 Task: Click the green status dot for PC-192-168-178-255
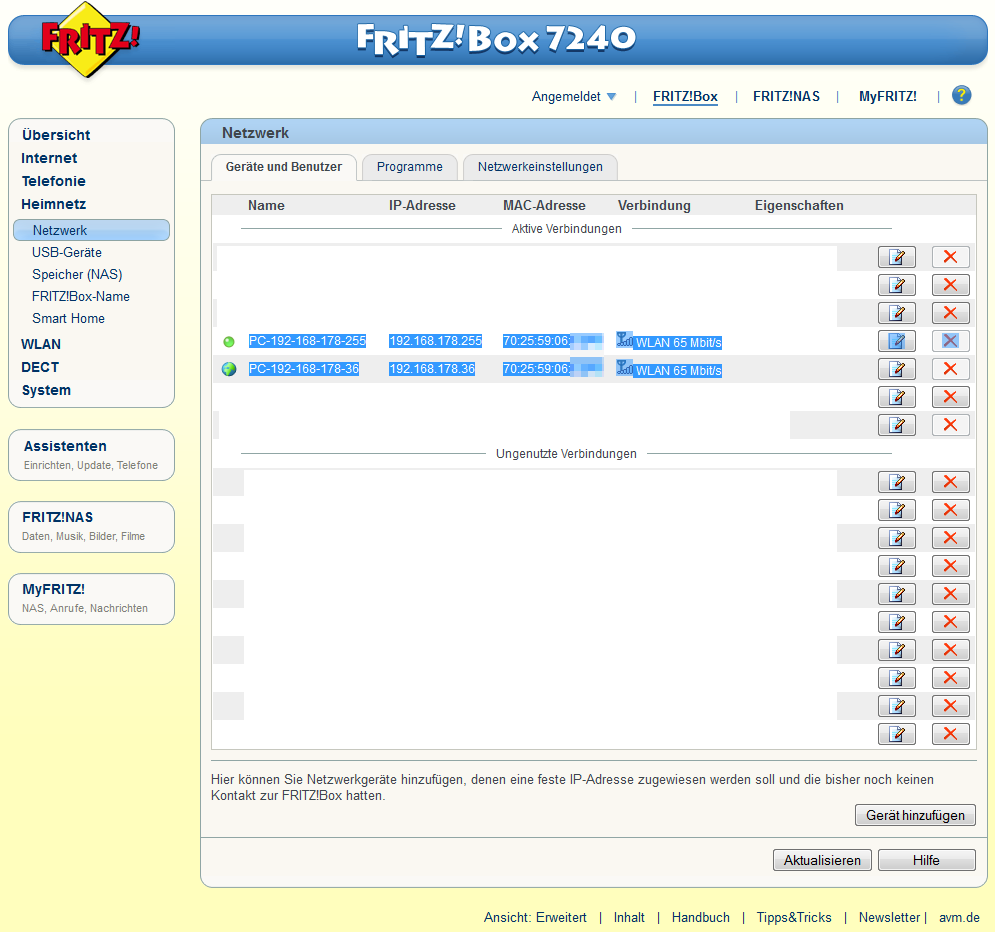(229, 341)
